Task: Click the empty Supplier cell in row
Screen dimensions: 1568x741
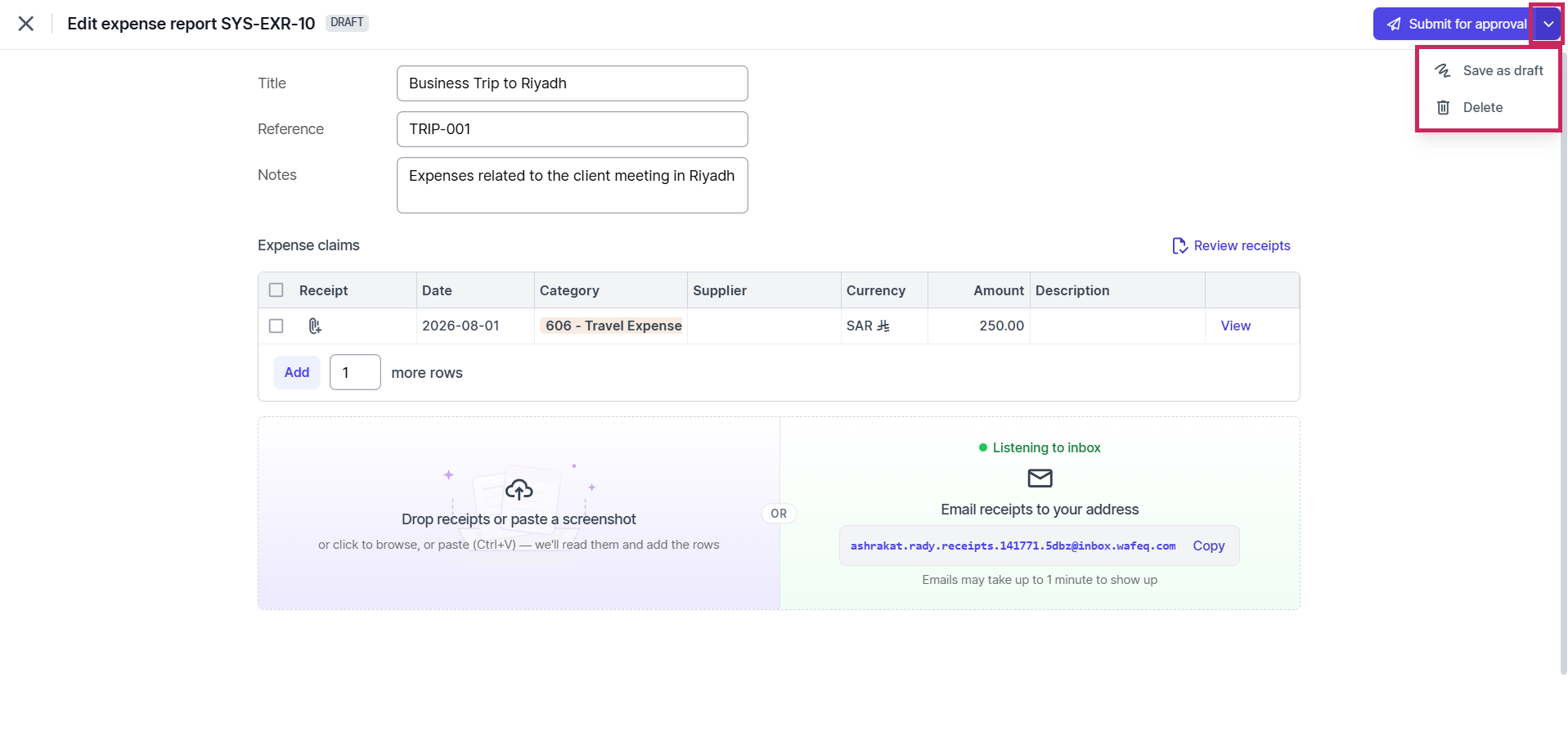Action: tap(764, 326)
